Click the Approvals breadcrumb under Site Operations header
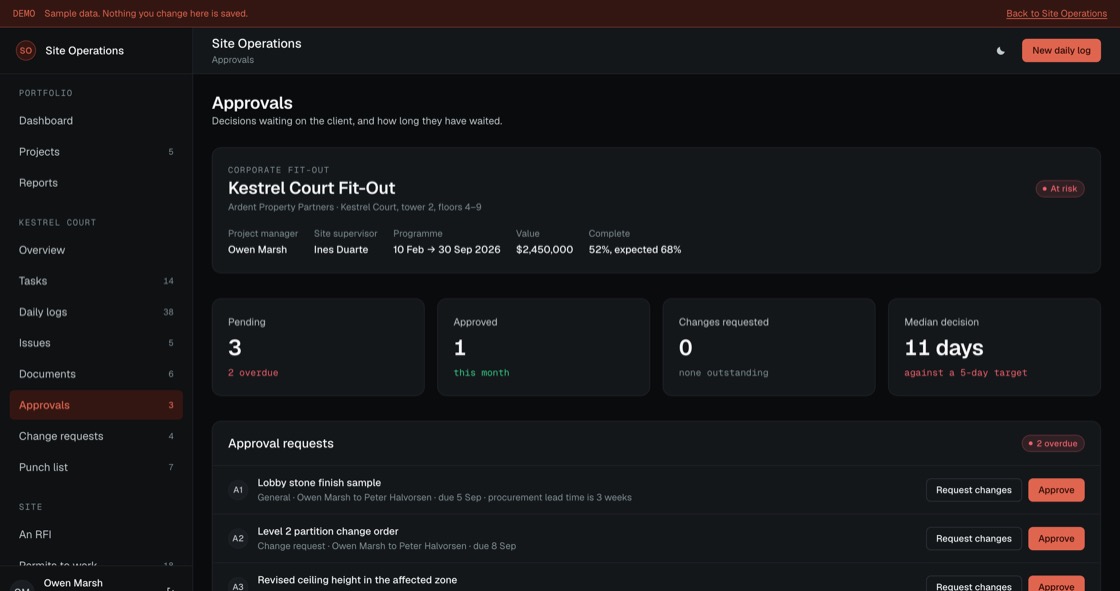Image resolution: width=1120 pixels, height=591 pixels. (x=233, y=60)
